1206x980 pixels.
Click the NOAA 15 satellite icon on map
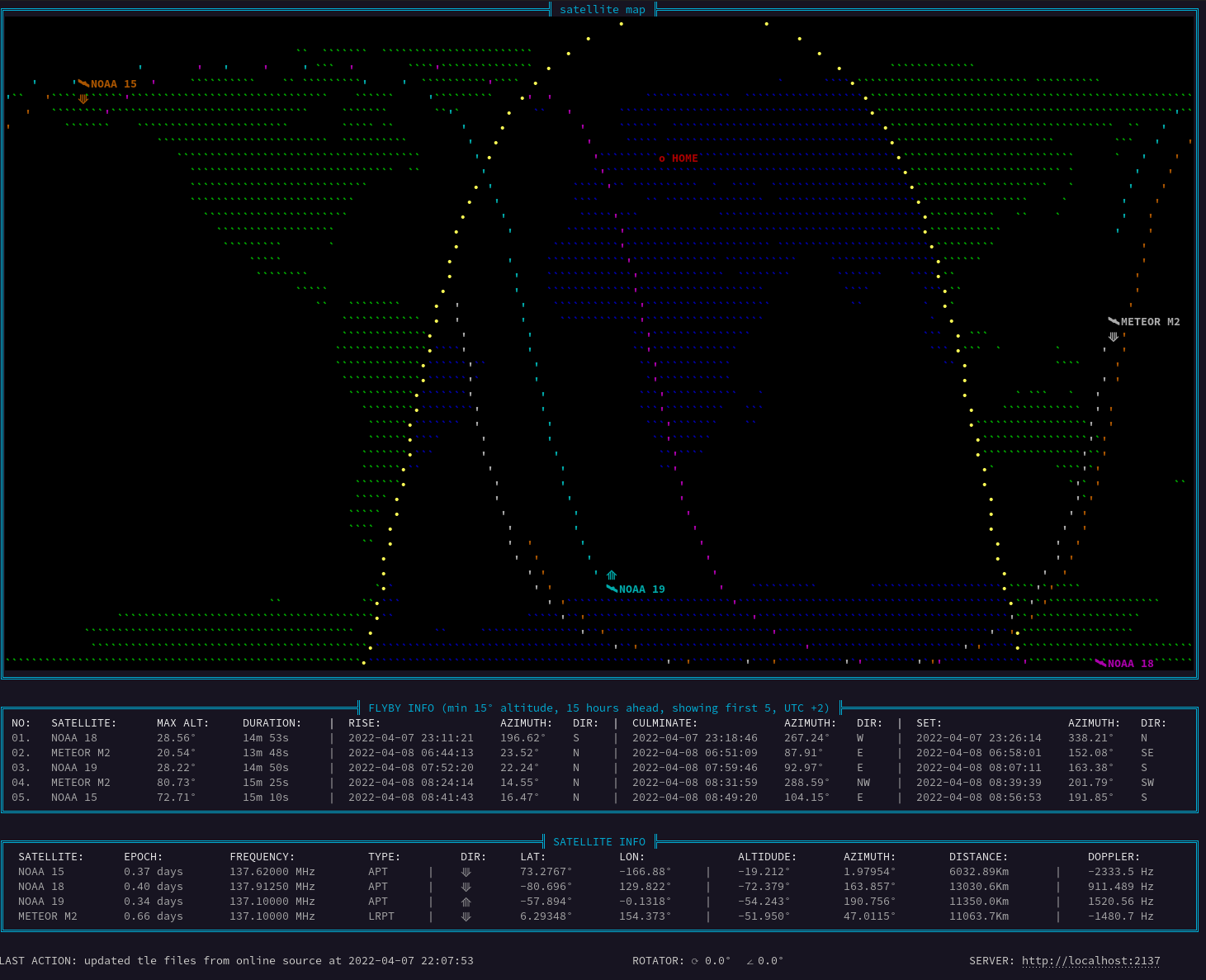(x=83, y=83)
